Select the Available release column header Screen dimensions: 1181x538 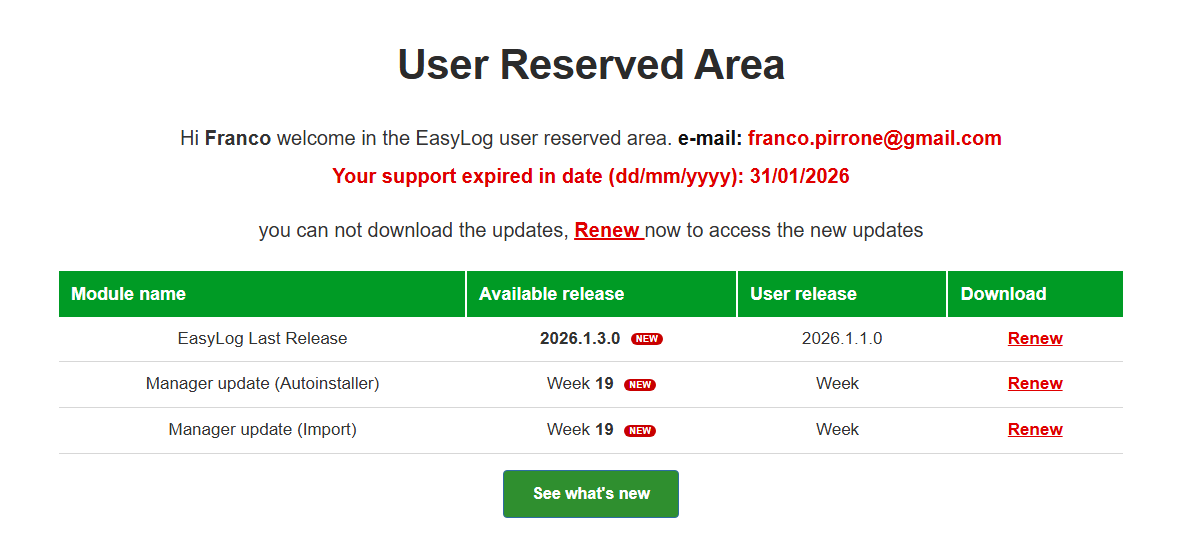(602, 294)
